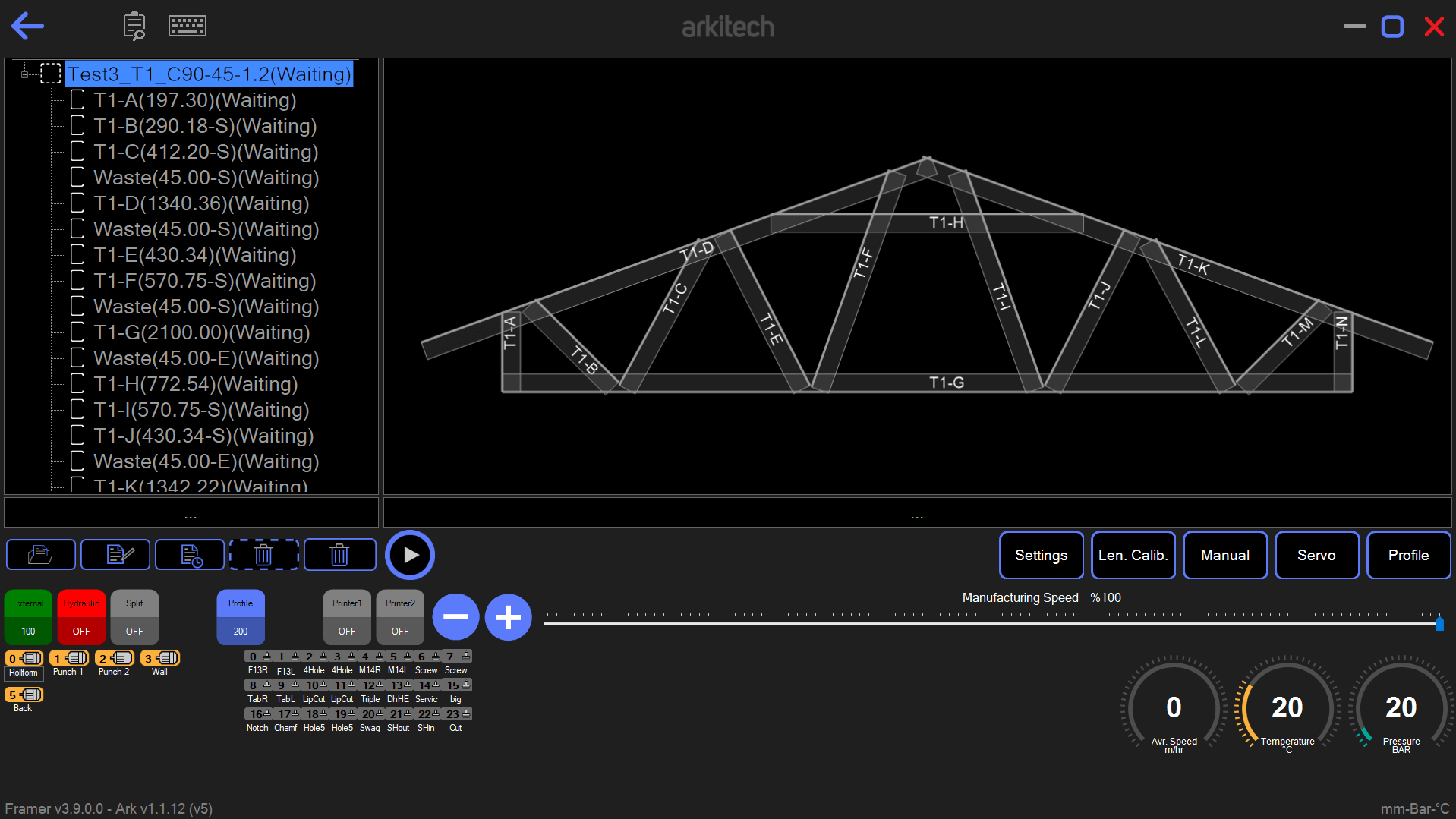The height and width of the screenshot is (819, 1456).
Task: Turn on Printer1
Action: pyautogui.click(x=346, y=617)
